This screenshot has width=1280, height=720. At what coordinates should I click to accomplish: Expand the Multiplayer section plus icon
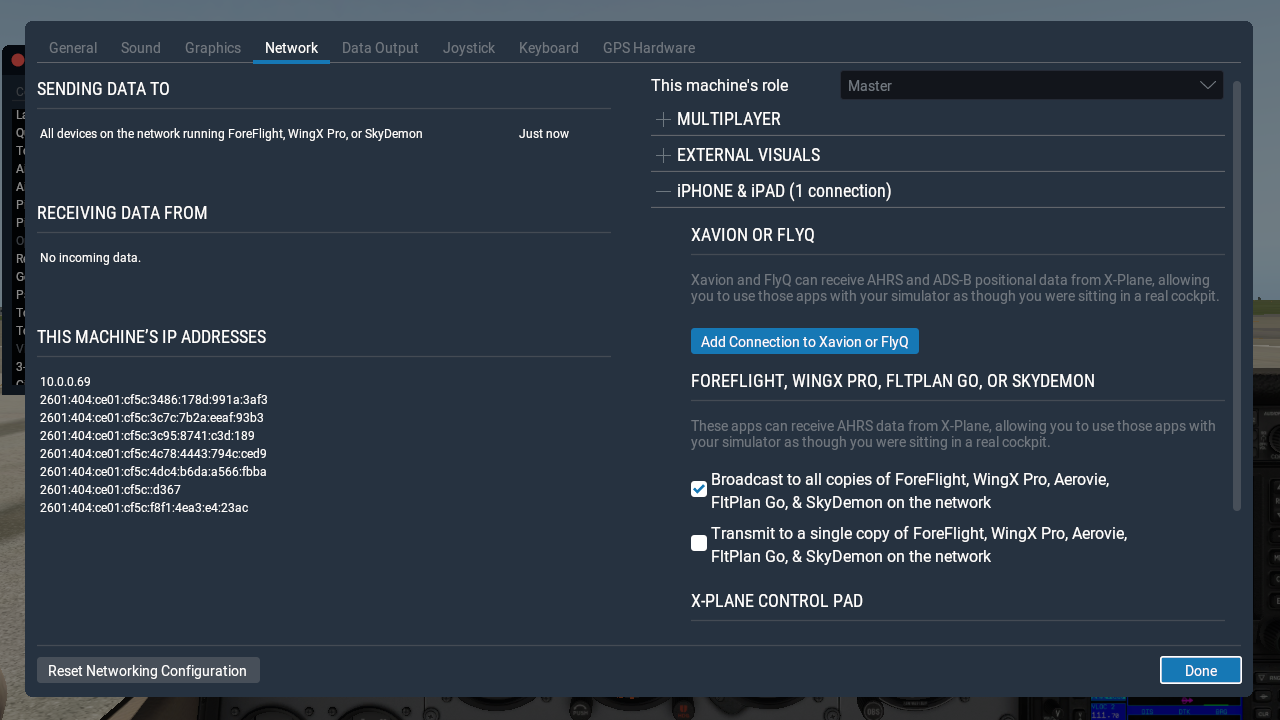pos(663,120)
